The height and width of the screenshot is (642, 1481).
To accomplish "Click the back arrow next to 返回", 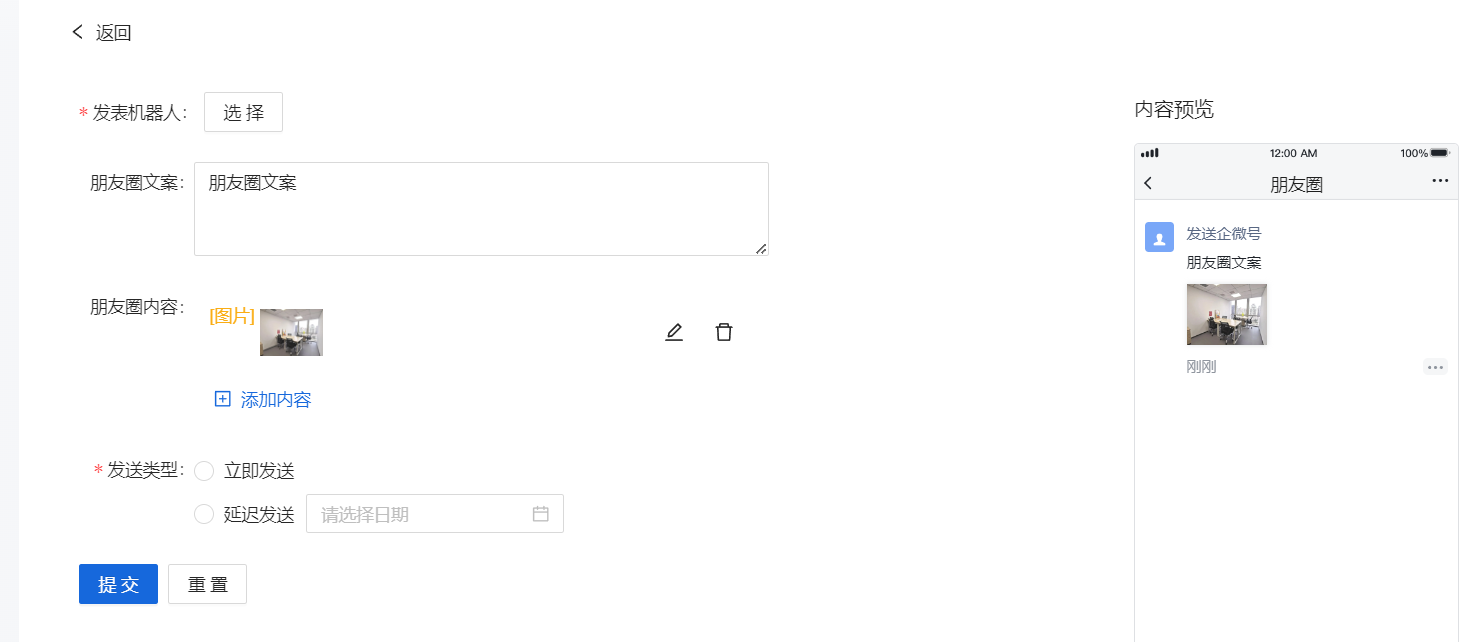I will (x=78, y=32).
